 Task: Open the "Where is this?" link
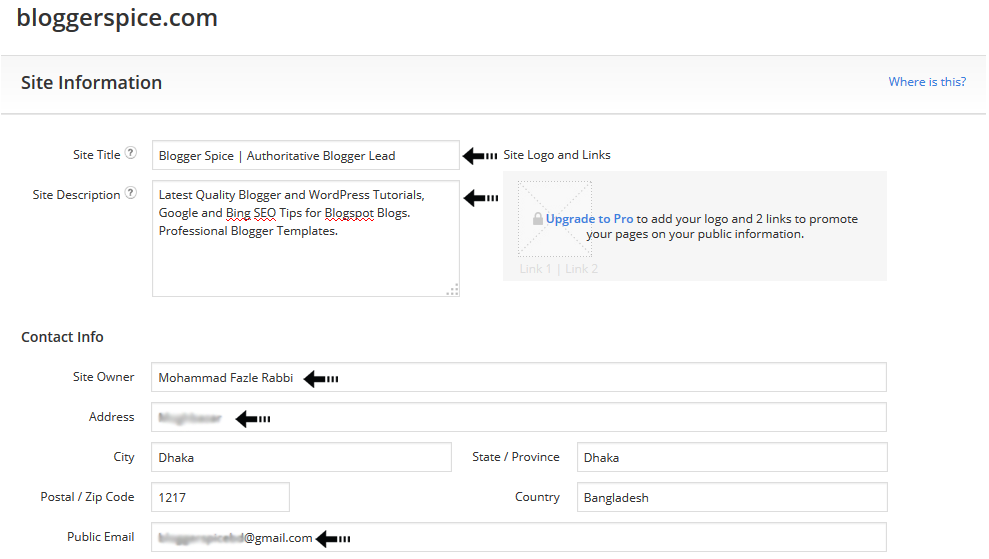click(927, 82)
